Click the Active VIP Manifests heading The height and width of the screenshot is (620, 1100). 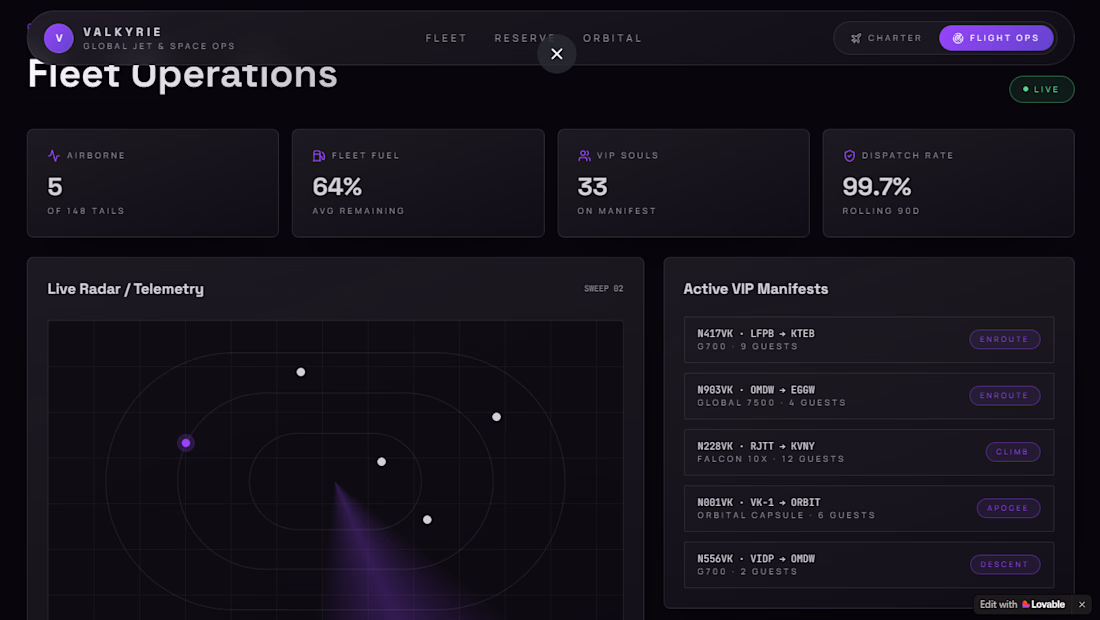(756, 289)
